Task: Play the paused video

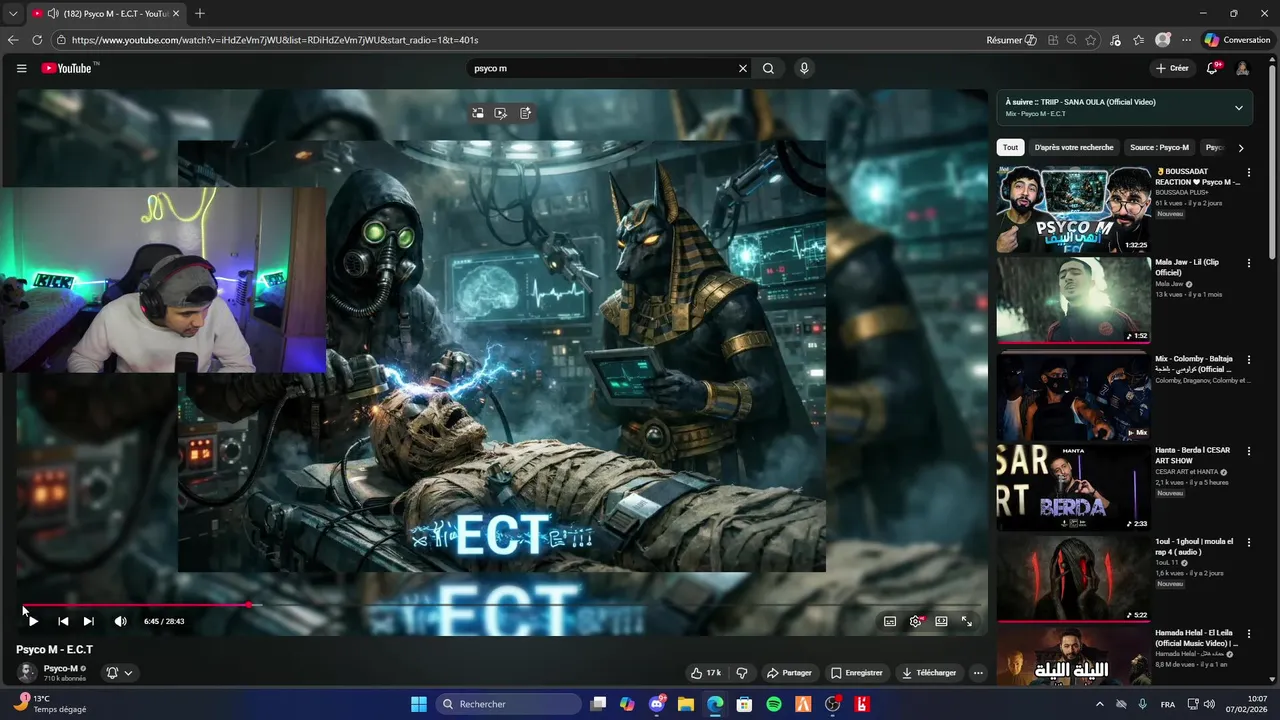Action: pos(33,621)
